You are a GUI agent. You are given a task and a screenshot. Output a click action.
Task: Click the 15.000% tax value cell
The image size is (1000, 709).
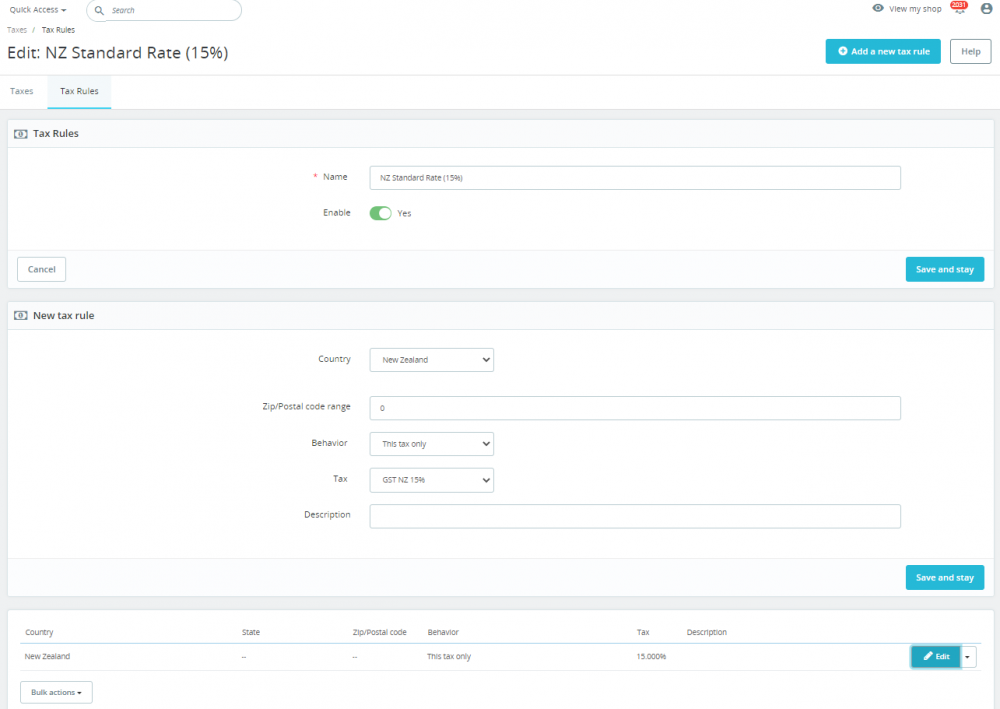651,656
